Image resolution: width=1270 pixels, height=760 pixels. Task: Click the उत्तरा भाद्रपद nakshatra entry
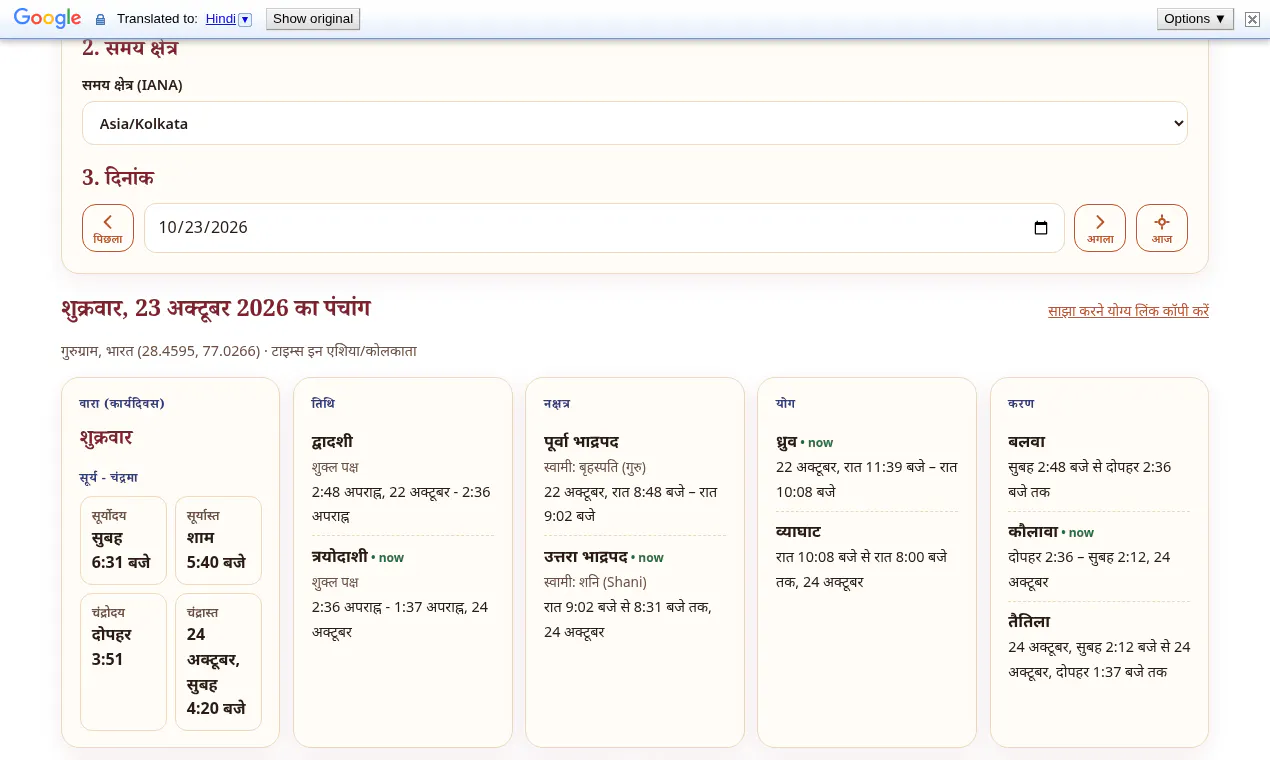point(635,594)
